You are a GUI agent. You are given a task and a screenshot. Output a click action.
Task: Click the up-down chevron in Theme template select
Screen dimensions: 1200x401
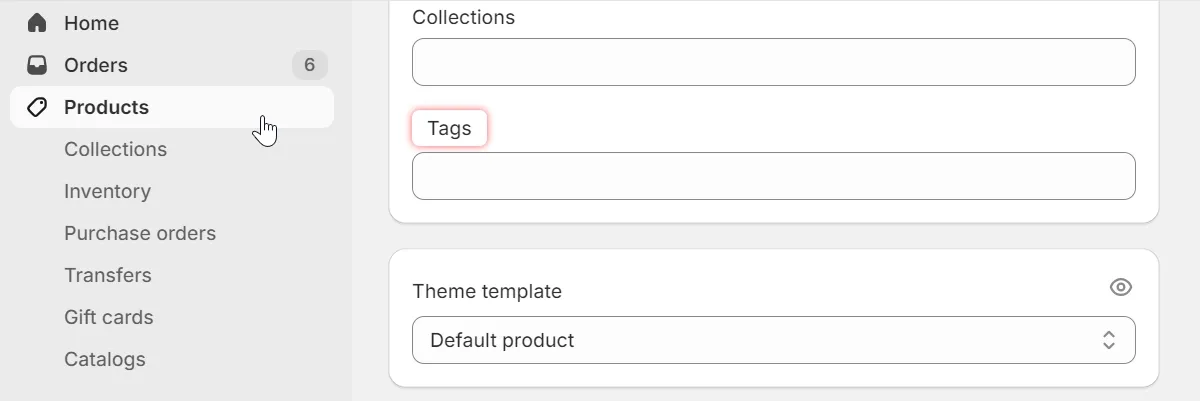point(1108,340)
